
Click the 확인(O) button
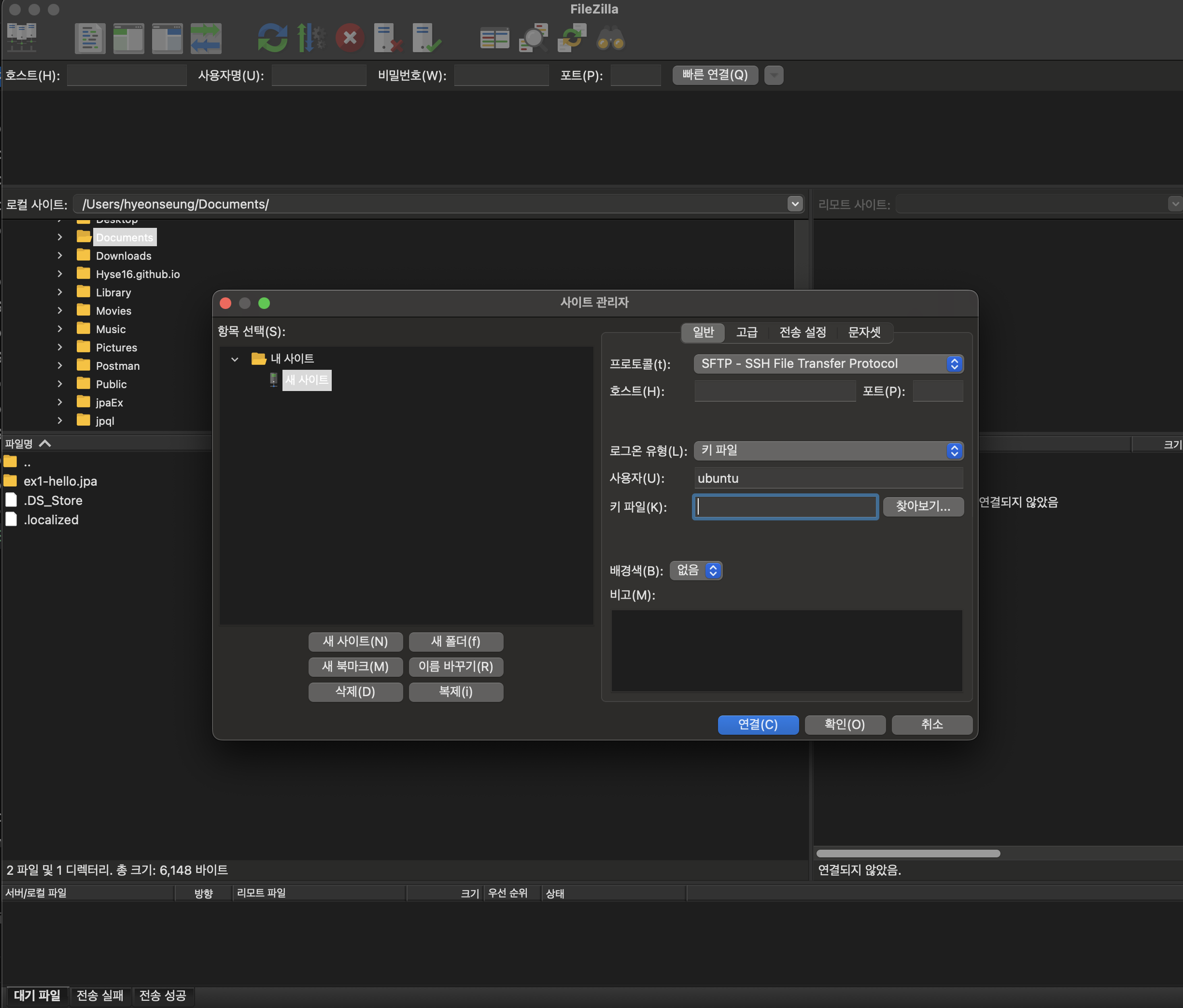[845, 724]
